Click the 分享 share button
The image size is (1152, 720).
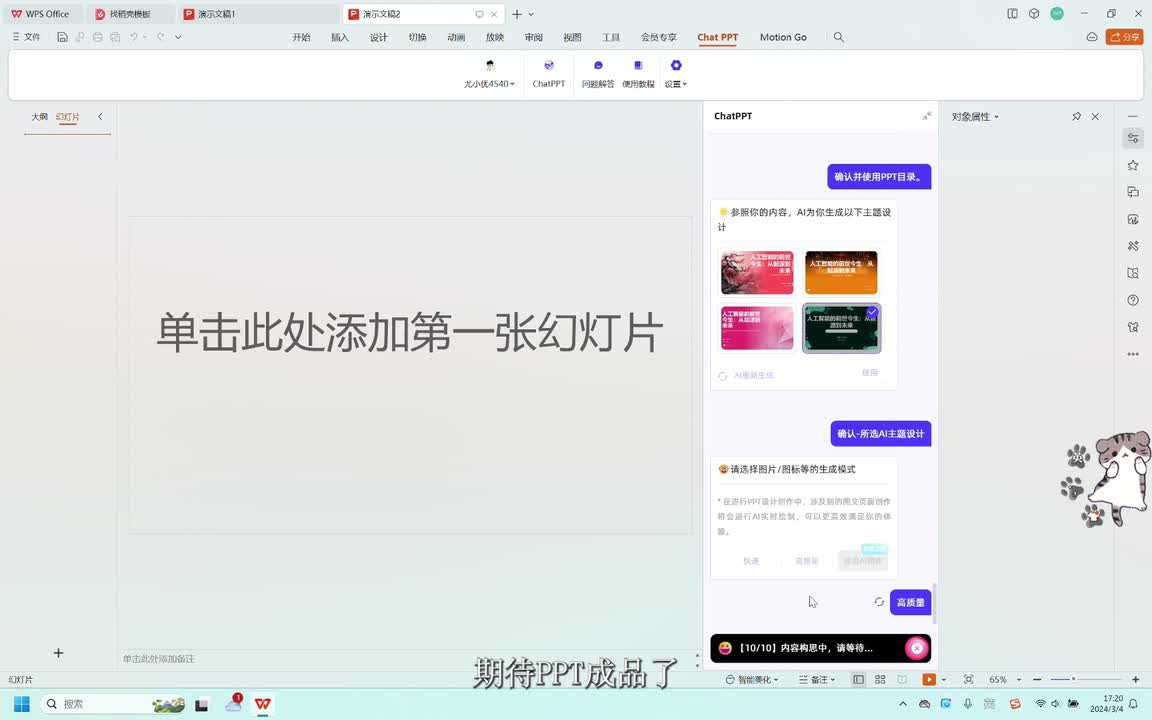tap(1124, 37)
